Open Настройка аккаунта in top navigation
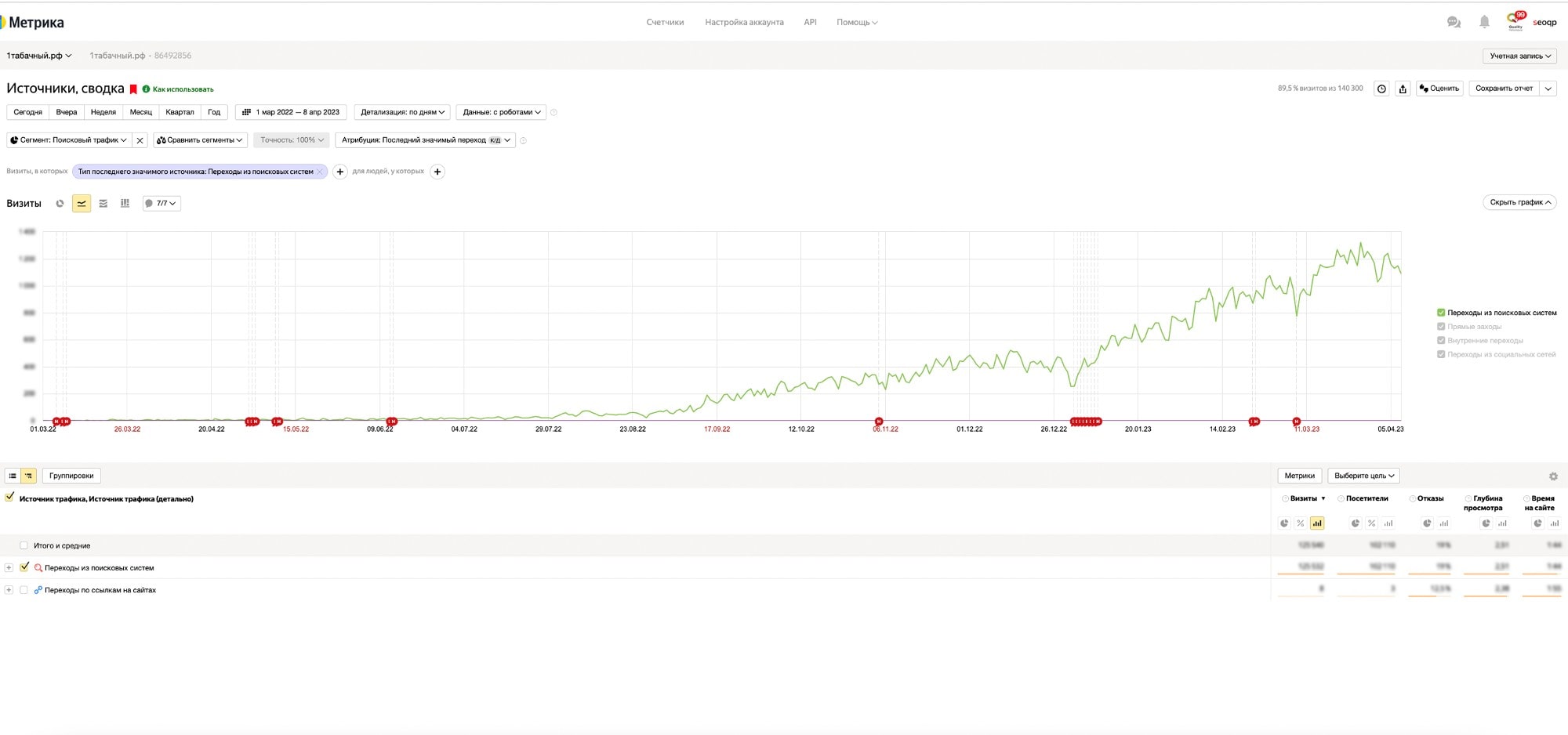This screenshot has width=1568, height=735. point(744,22)
